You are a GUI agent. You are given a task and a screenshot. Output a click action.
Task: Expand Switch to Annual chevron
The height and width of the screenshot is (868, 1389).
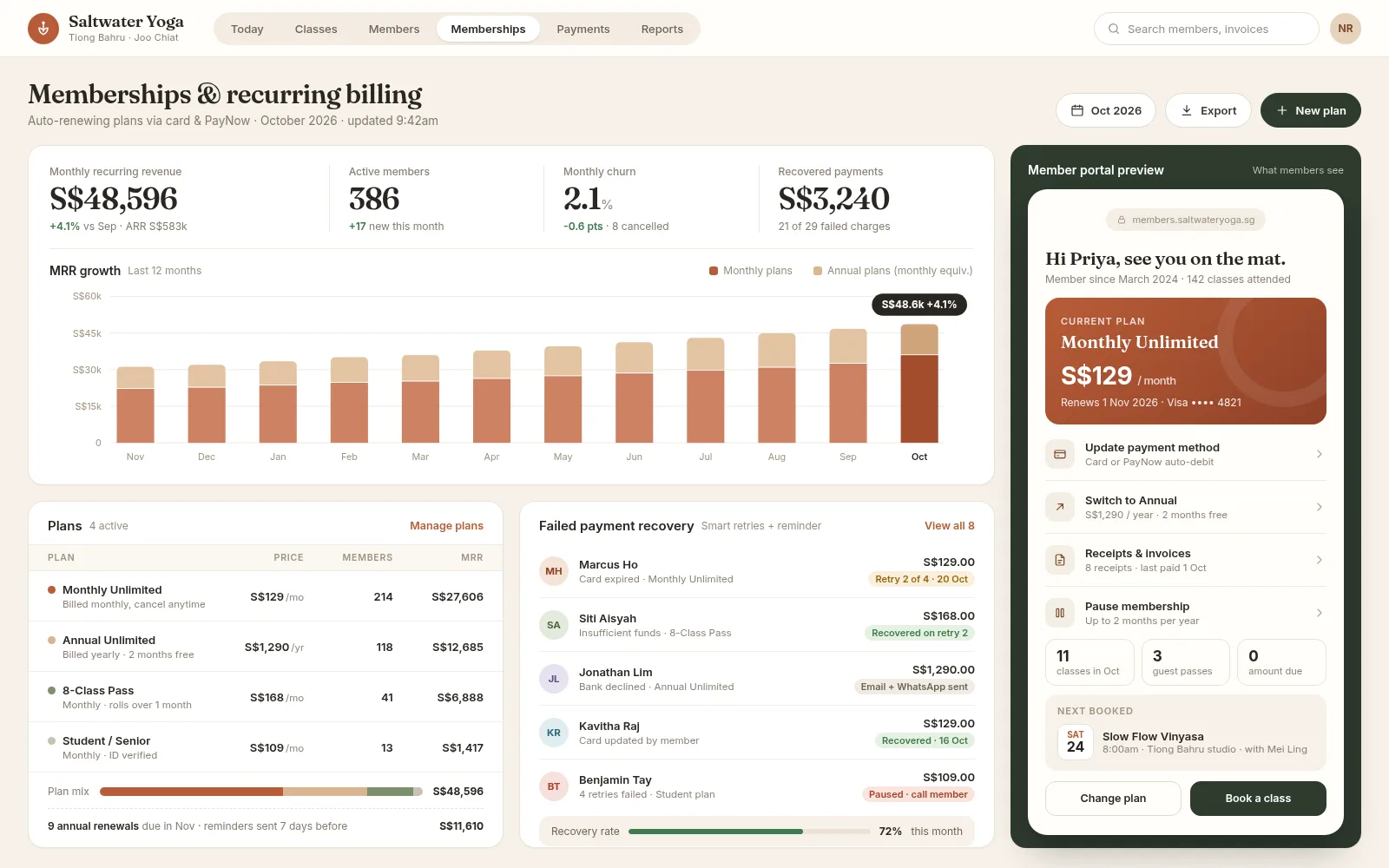(1319, 507)
